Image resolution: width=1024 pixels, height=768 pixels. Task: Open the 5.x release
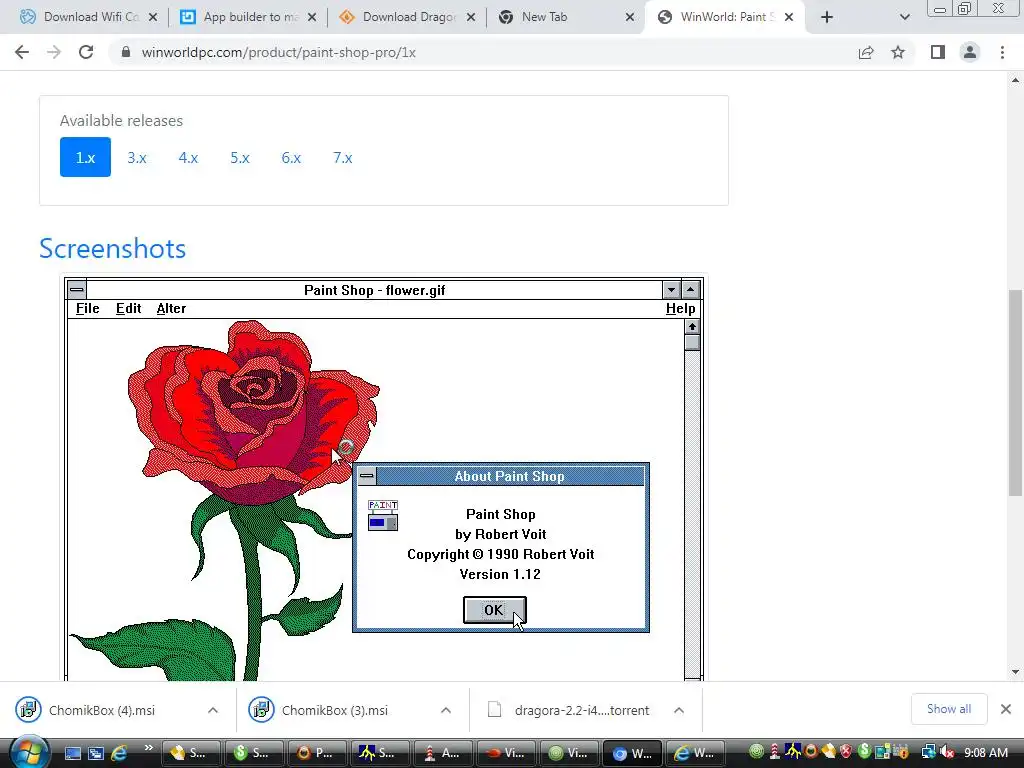click(x=240, y=157)
